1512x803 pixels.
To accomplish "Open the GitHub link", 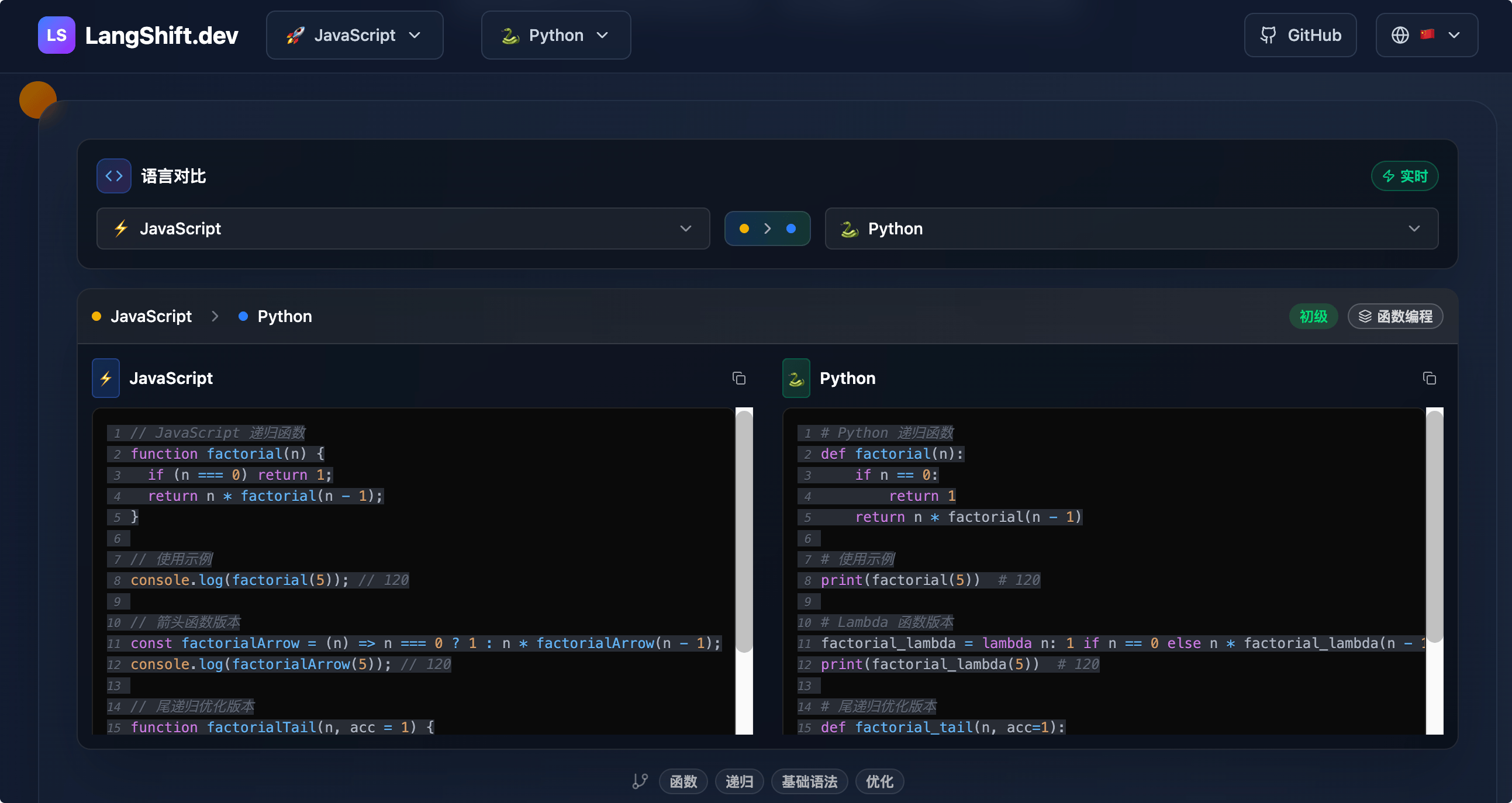I will point(1300,35).
